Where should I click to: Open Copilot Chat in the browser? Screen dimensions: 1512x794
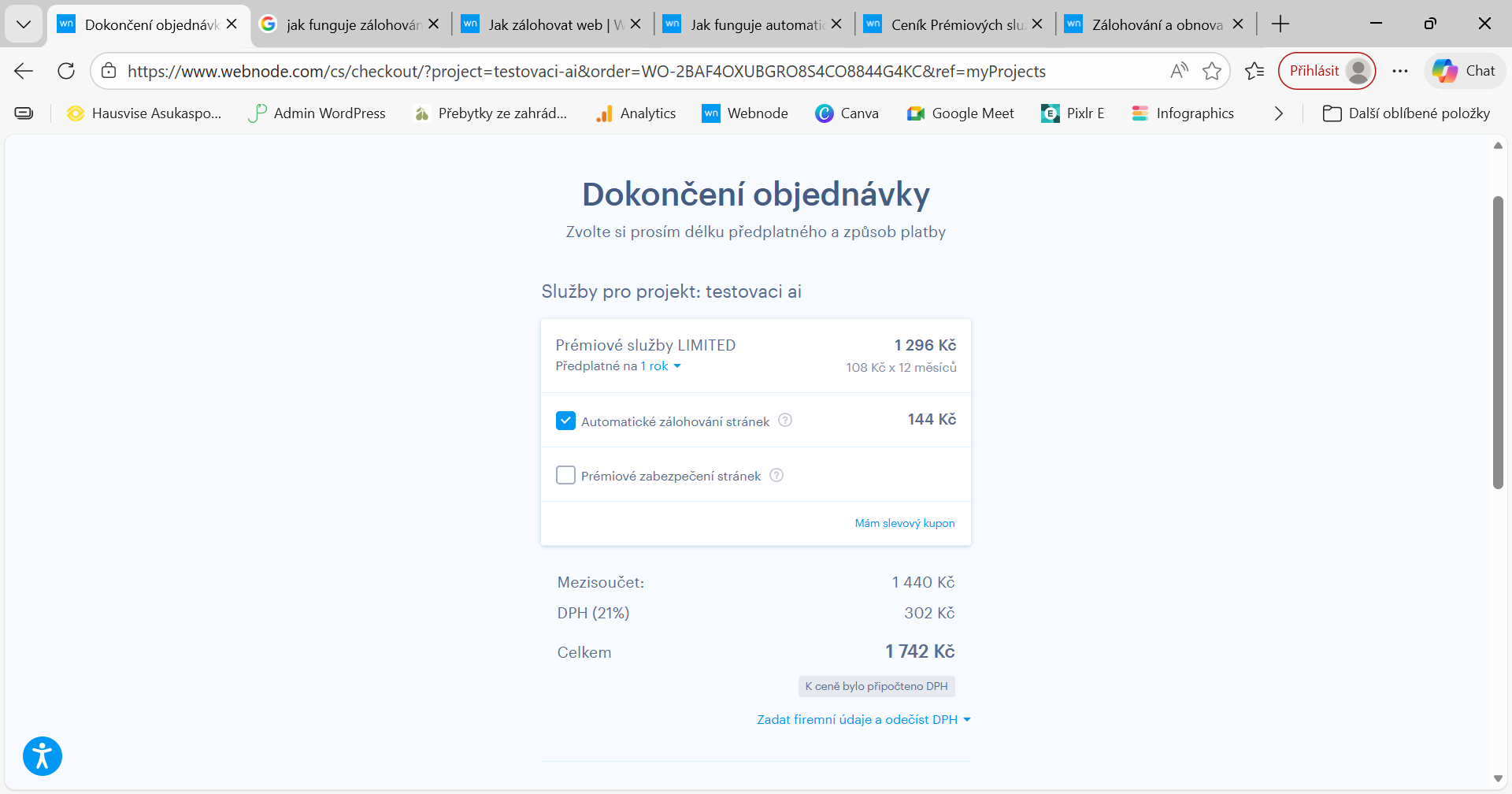tap(1464, 70)
